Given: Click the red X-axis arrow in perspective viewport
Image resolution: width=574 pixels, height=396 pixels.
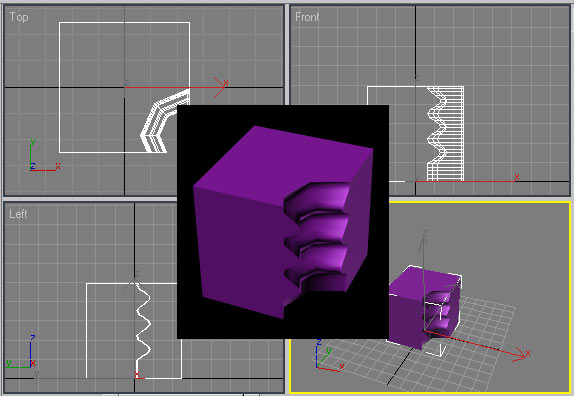Looking at the screenshot, I should pos(476,343).
